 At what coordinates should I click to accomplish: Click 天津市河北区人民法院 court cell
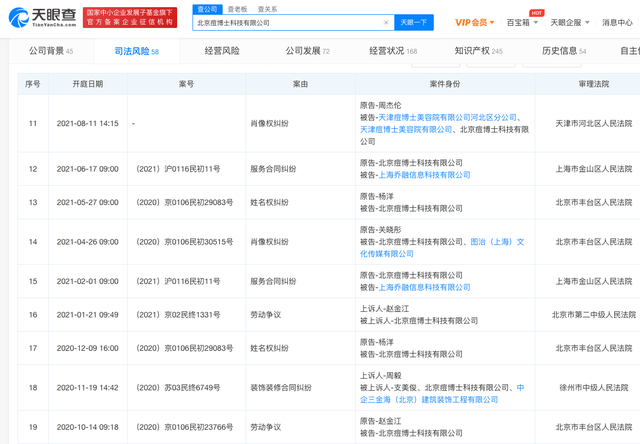pyautogui.click(x=593, y=124)
